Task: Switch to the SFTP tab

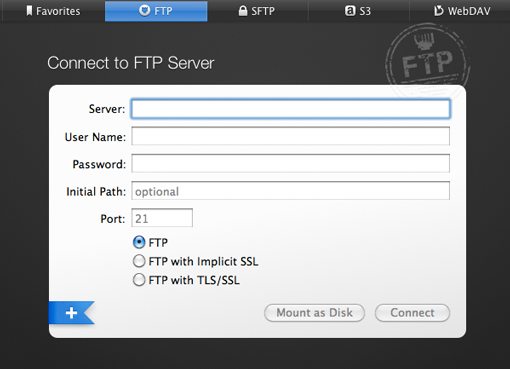Action: tap(258, 11)
